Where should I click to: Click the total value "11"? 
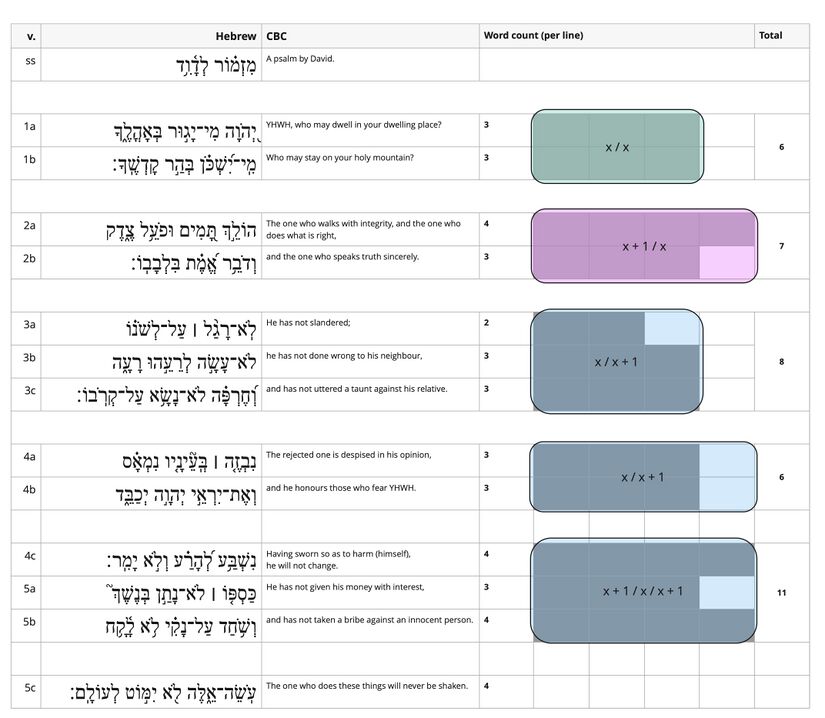click(x=781, y=592)
